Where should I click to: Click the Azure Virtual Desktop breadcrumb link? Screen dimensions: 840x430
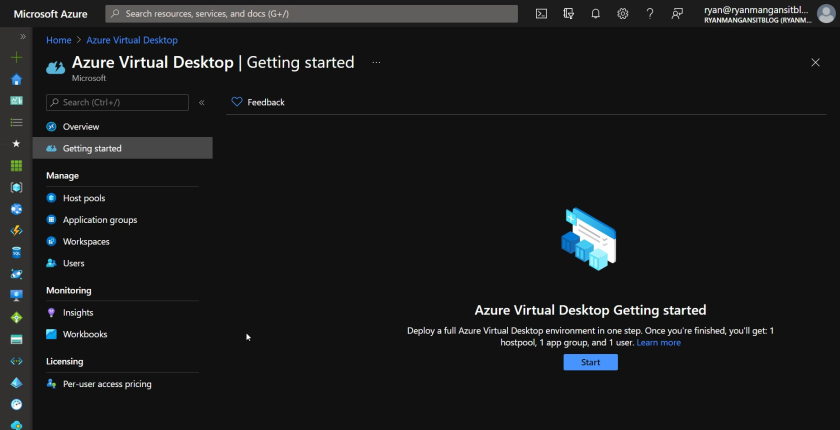coord(132,40)
